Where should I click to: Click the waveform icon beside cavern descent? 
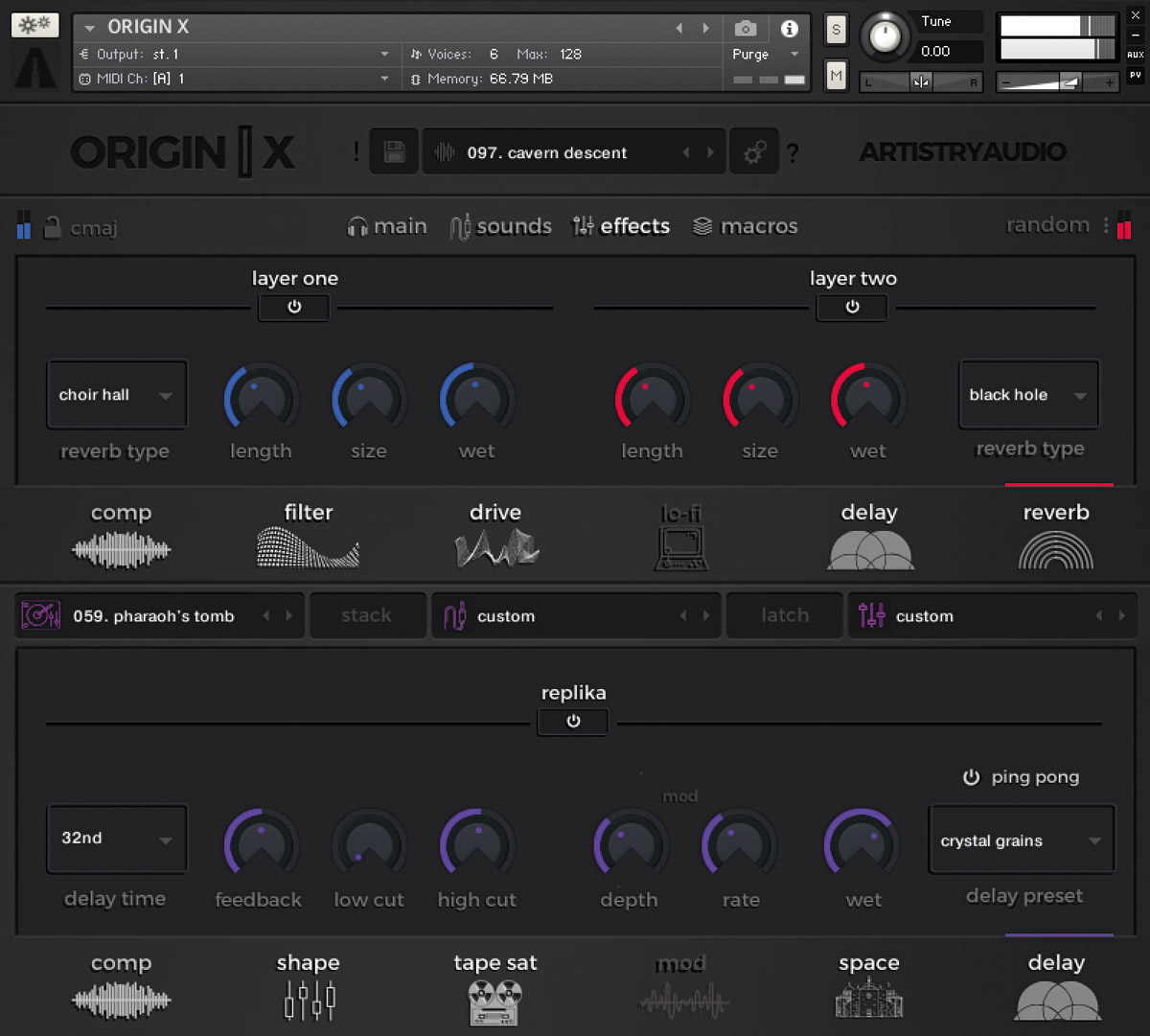[x=444, y=153]
